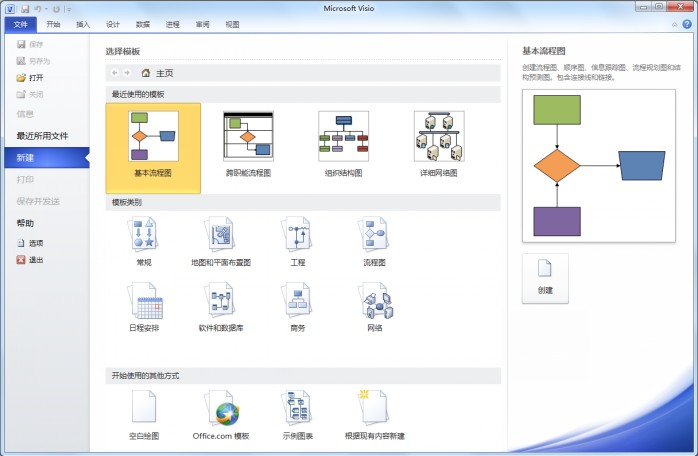Viewport: 698px width, 456px height.
Task: Open the 日程安排 template category
Action: click(x=144, y=307)
